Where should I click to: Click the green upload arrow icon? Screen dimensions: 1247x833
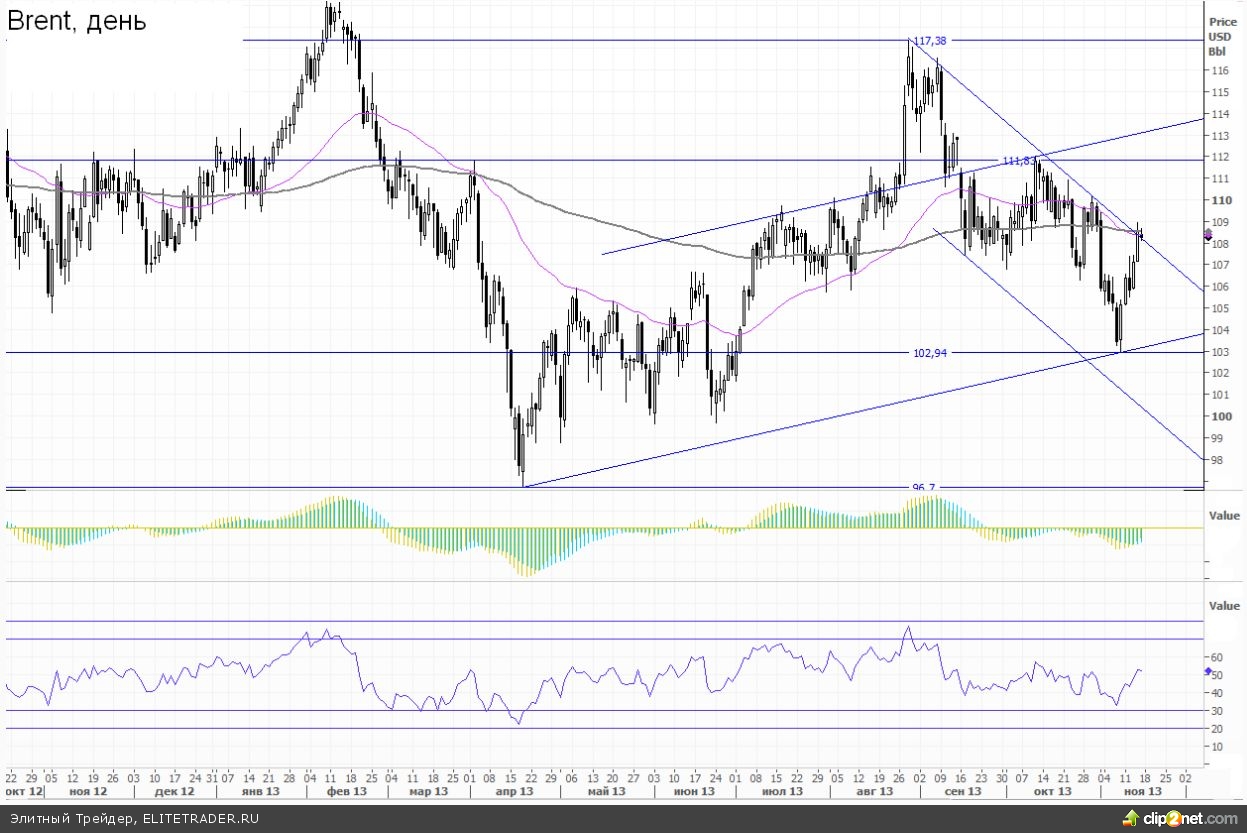point(1130,818)
